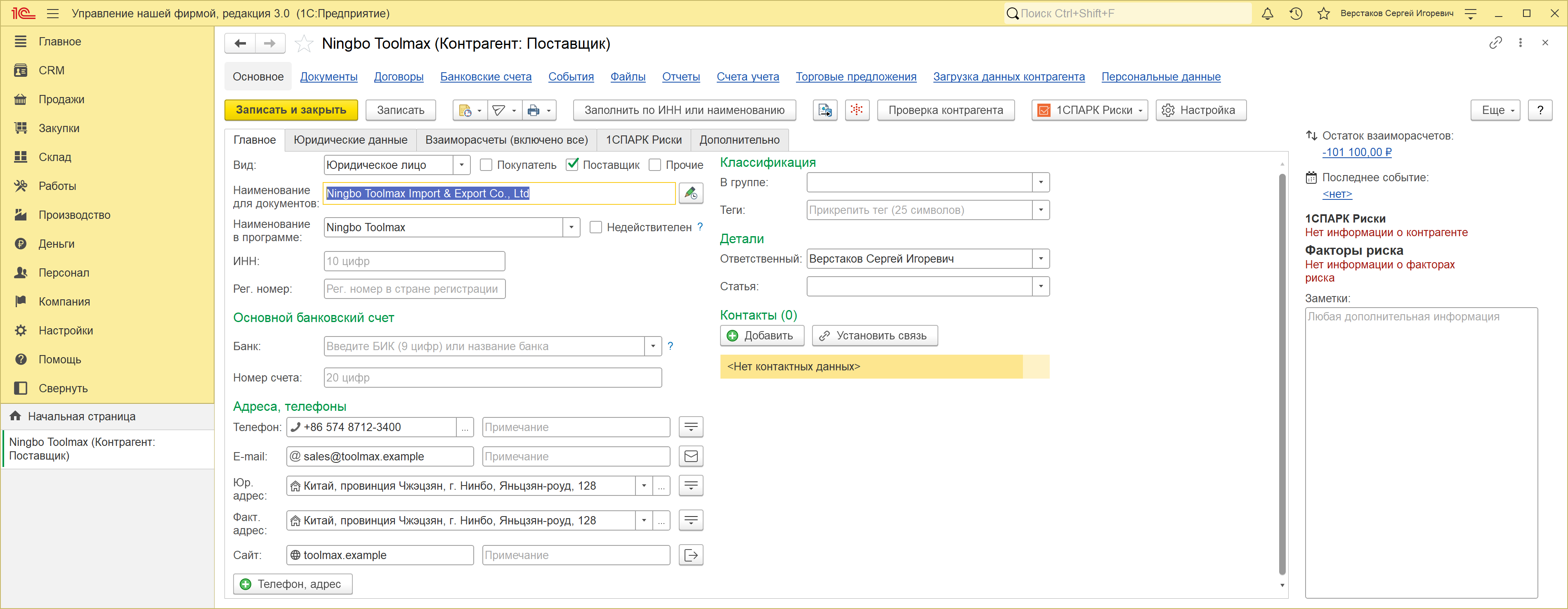1568x609 pixels.
Task: Navigate forward with the right arrow
Action: point(269,43)
